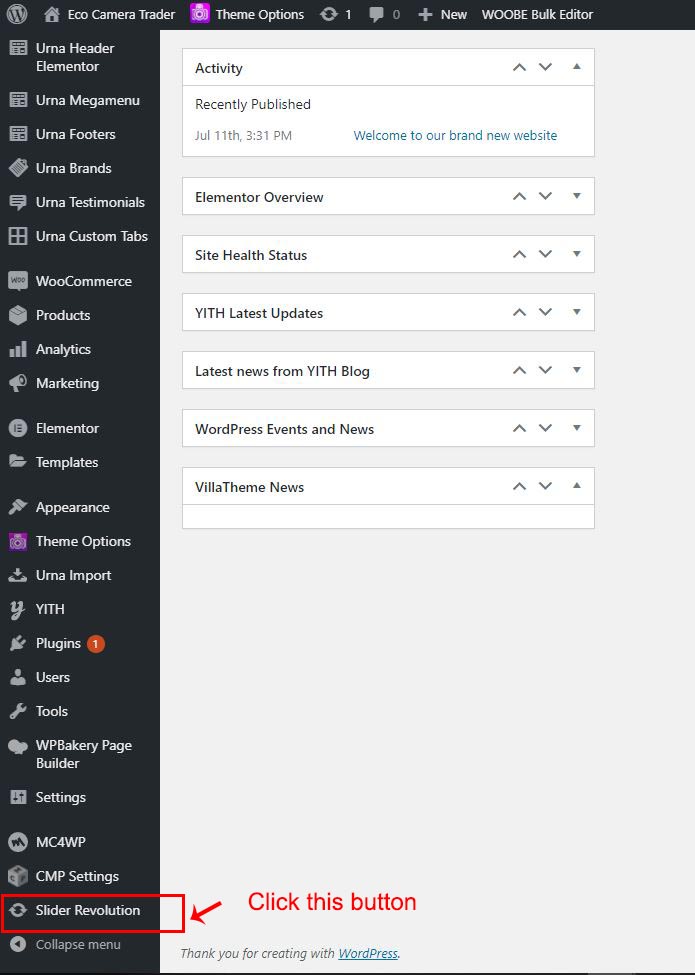Click the Slider Revolution refresh icon
Screen dimensions: 695x975
18,910
